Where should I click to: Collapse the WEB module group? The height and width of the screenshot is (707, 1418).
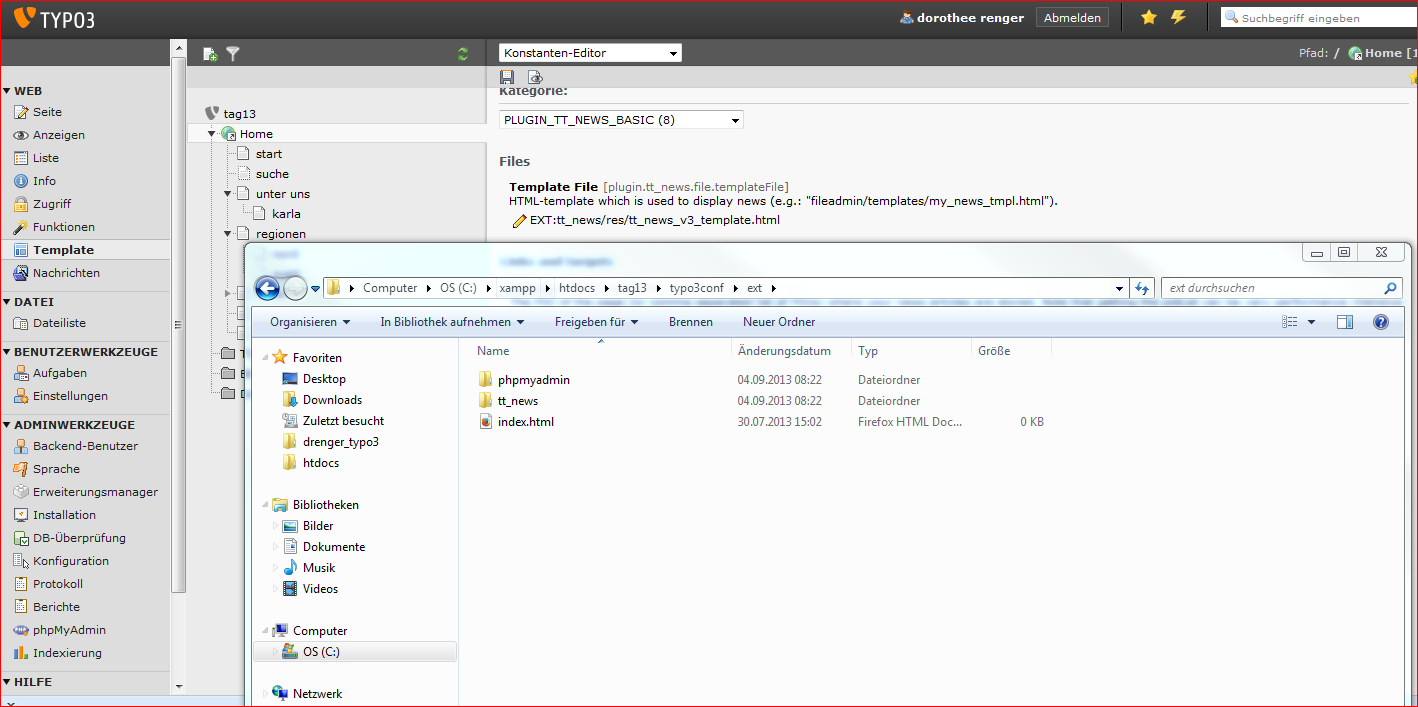tap(6, 91)
